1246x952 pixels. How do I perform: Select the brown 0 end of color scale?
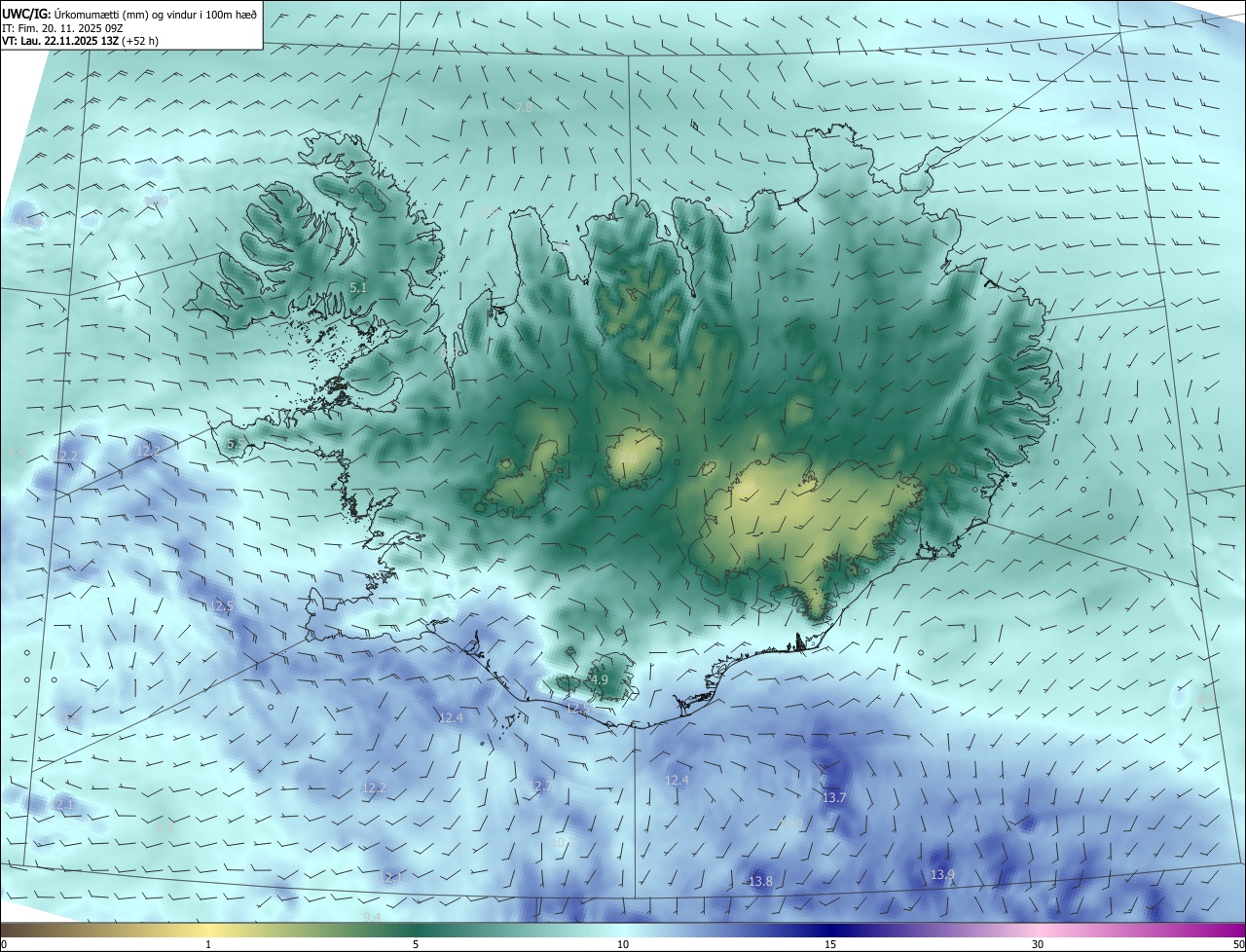point(4,944)
